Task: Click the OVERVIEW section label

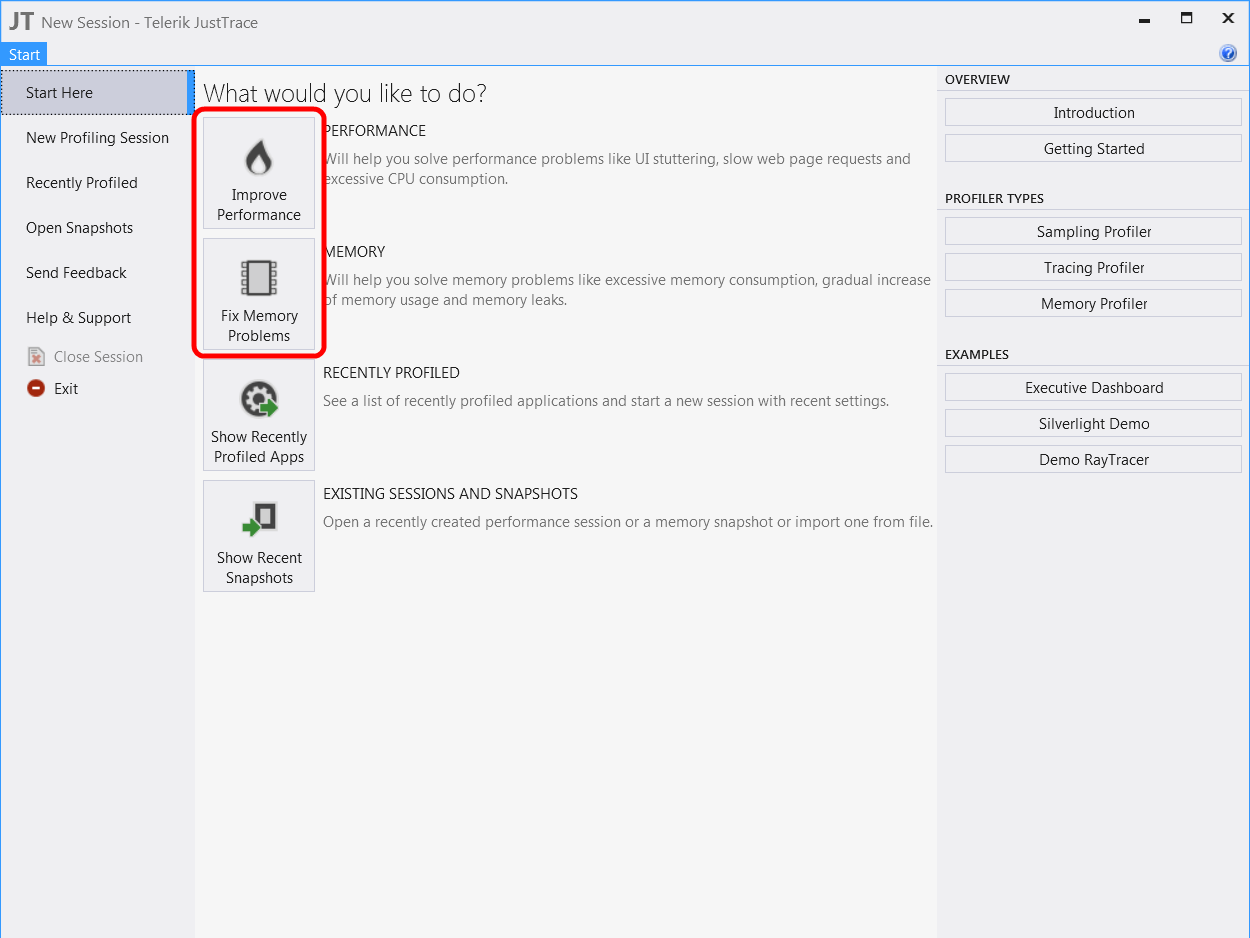Action: point(977,80)
